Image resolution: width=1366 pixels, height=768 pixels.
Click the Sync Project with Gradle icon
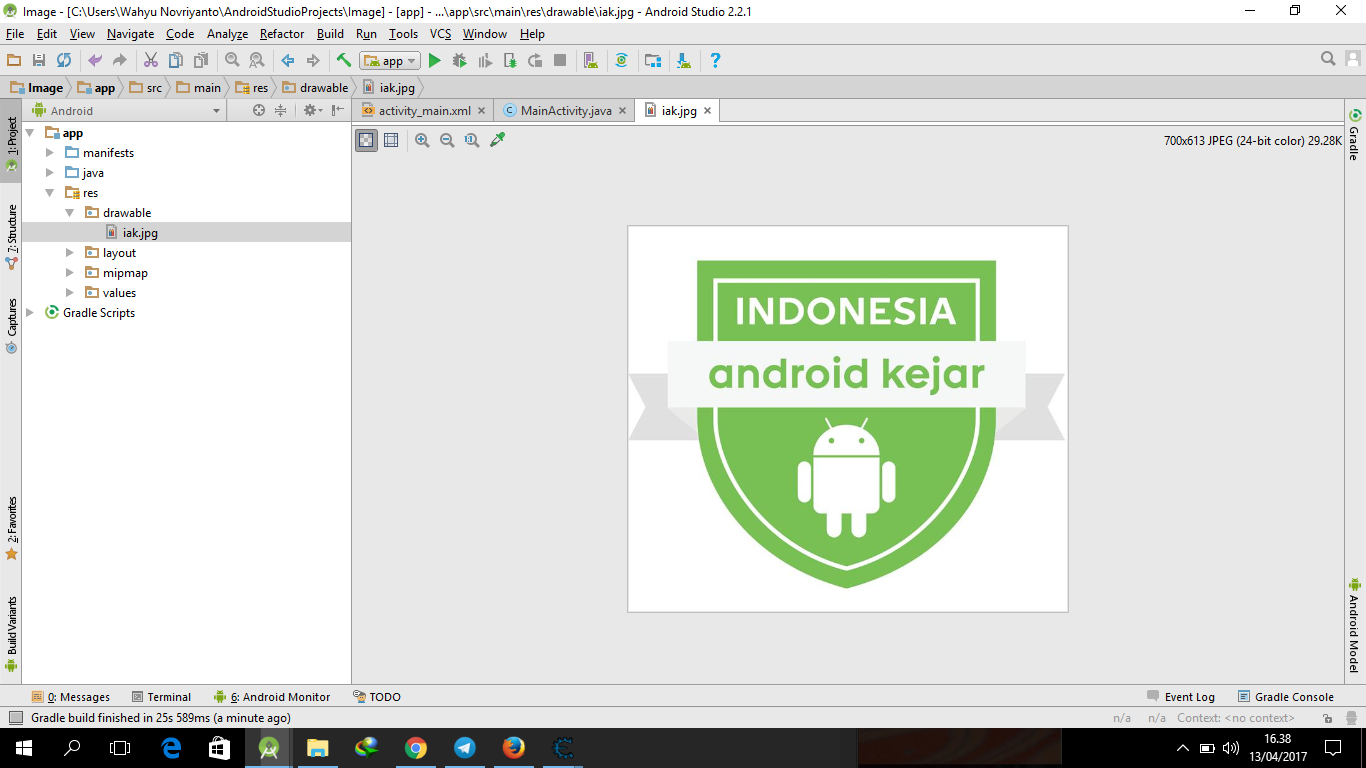coord(621,60)
